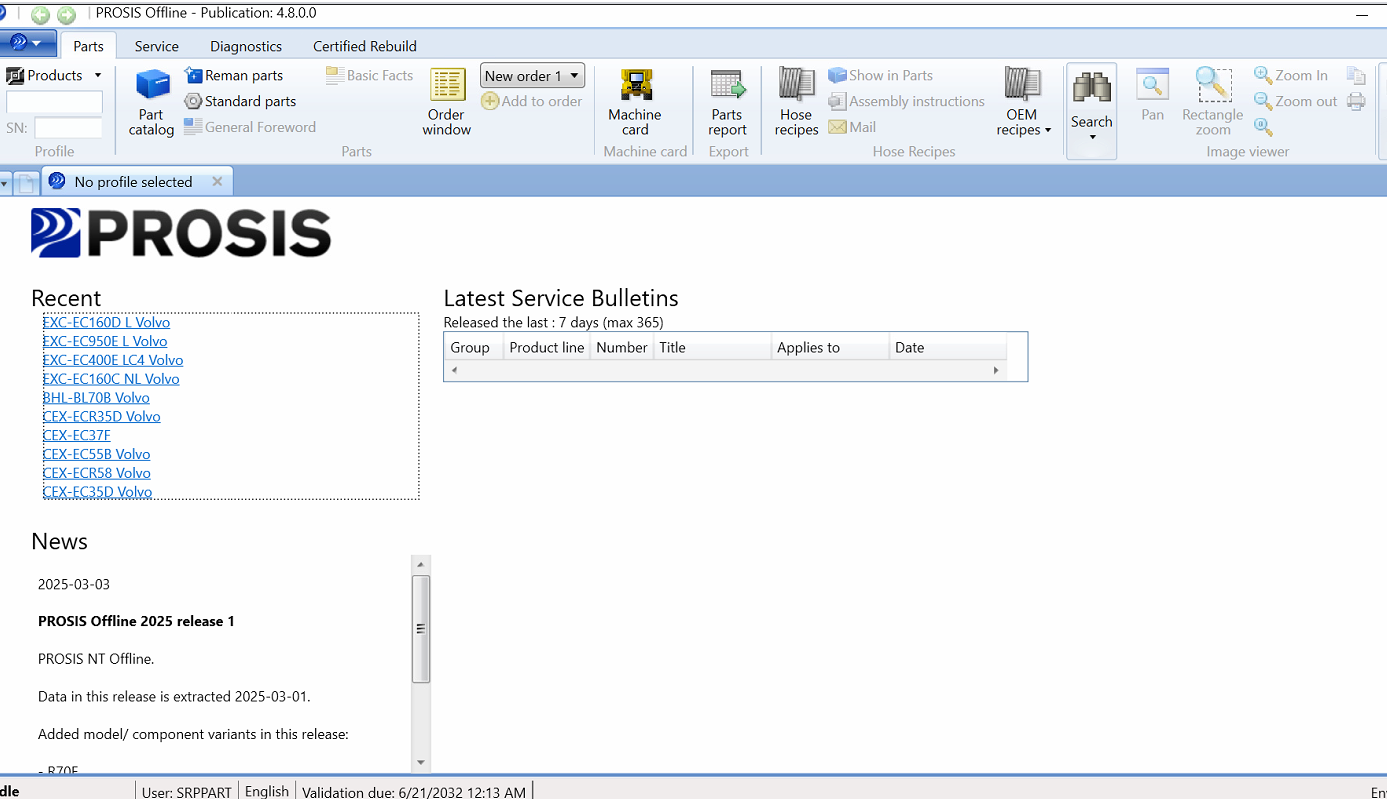The image size is (1387, 799).
Task: Open the Machine card
Action: click(635, 102)
